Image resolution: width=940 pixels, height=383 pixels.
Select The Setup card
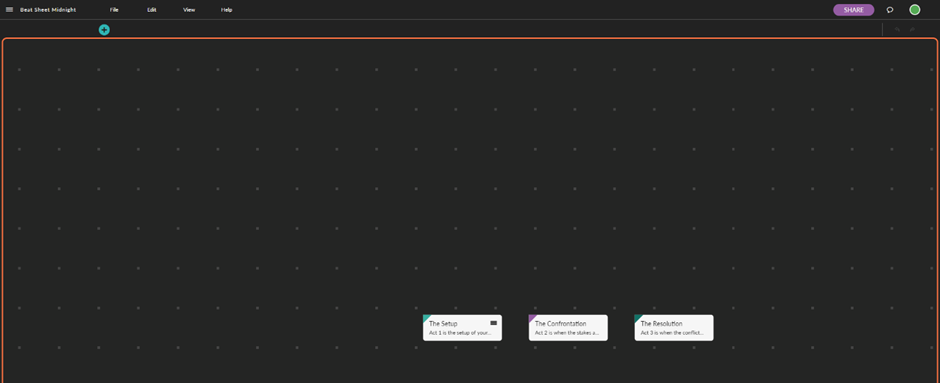[x=462, y=328]
